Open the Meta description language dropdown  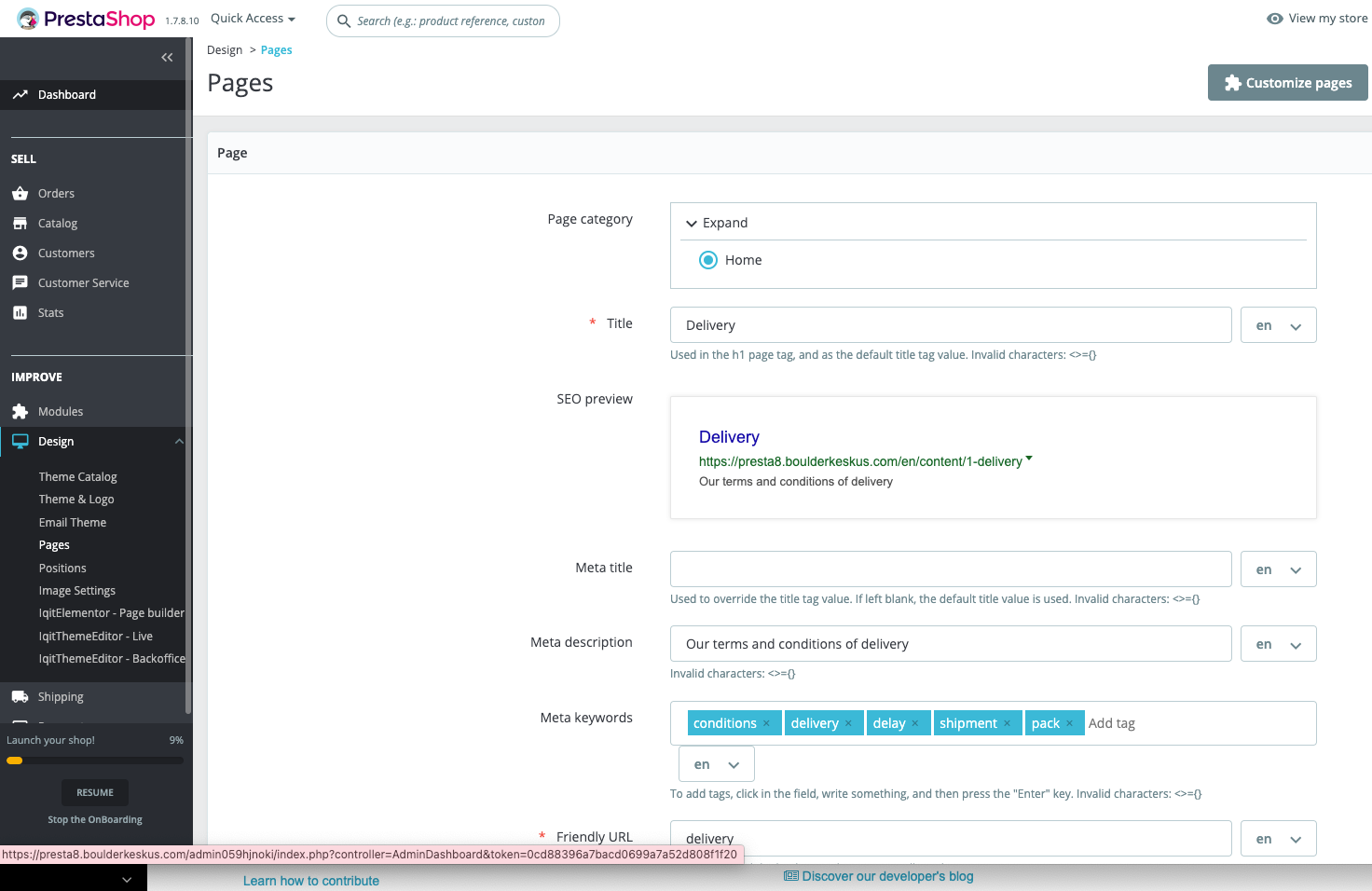pyautogui.click(x=1279, y=644)
